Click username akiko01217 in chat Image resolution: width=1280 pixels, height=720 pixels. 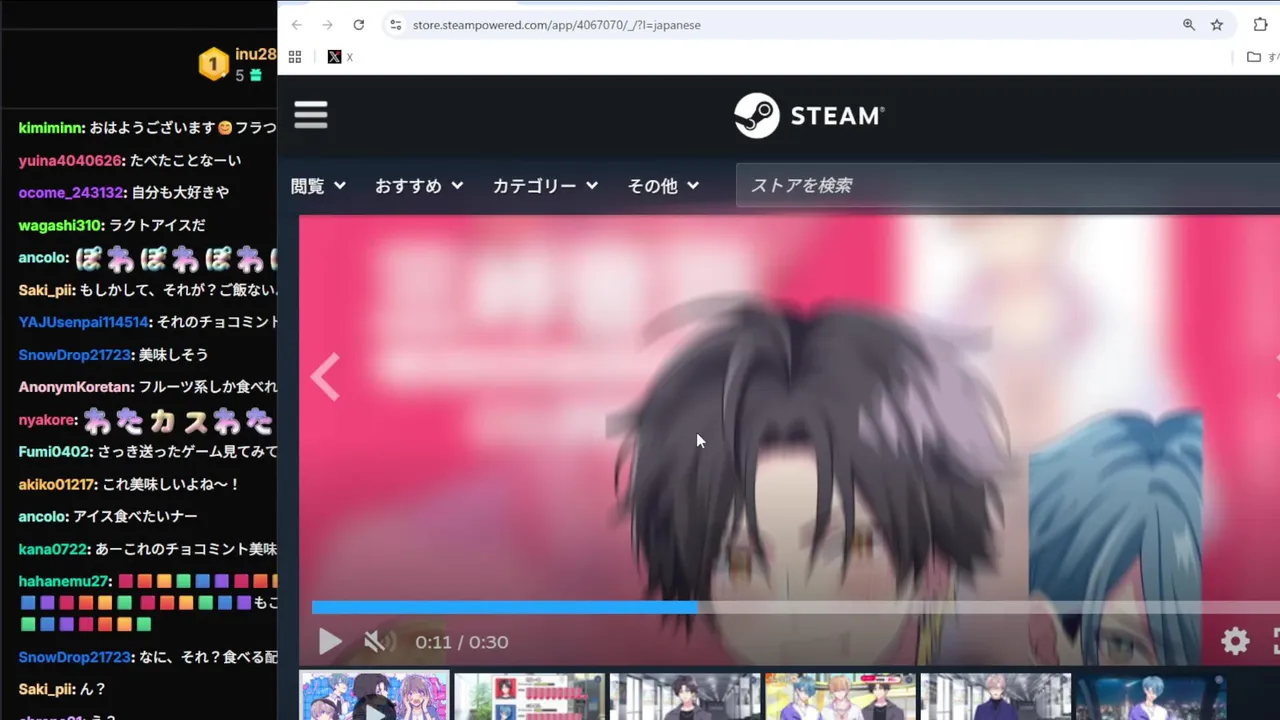pos(58,484)
